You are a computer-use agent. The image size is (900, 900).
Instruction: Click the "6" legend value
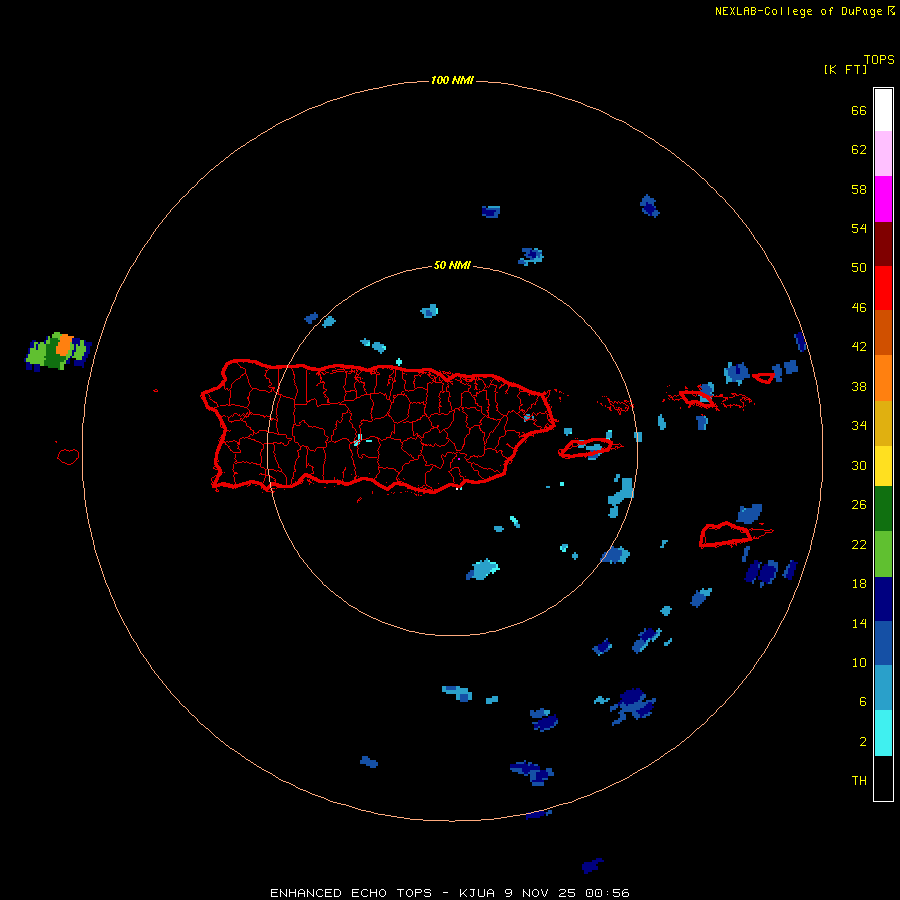[863, 702]
